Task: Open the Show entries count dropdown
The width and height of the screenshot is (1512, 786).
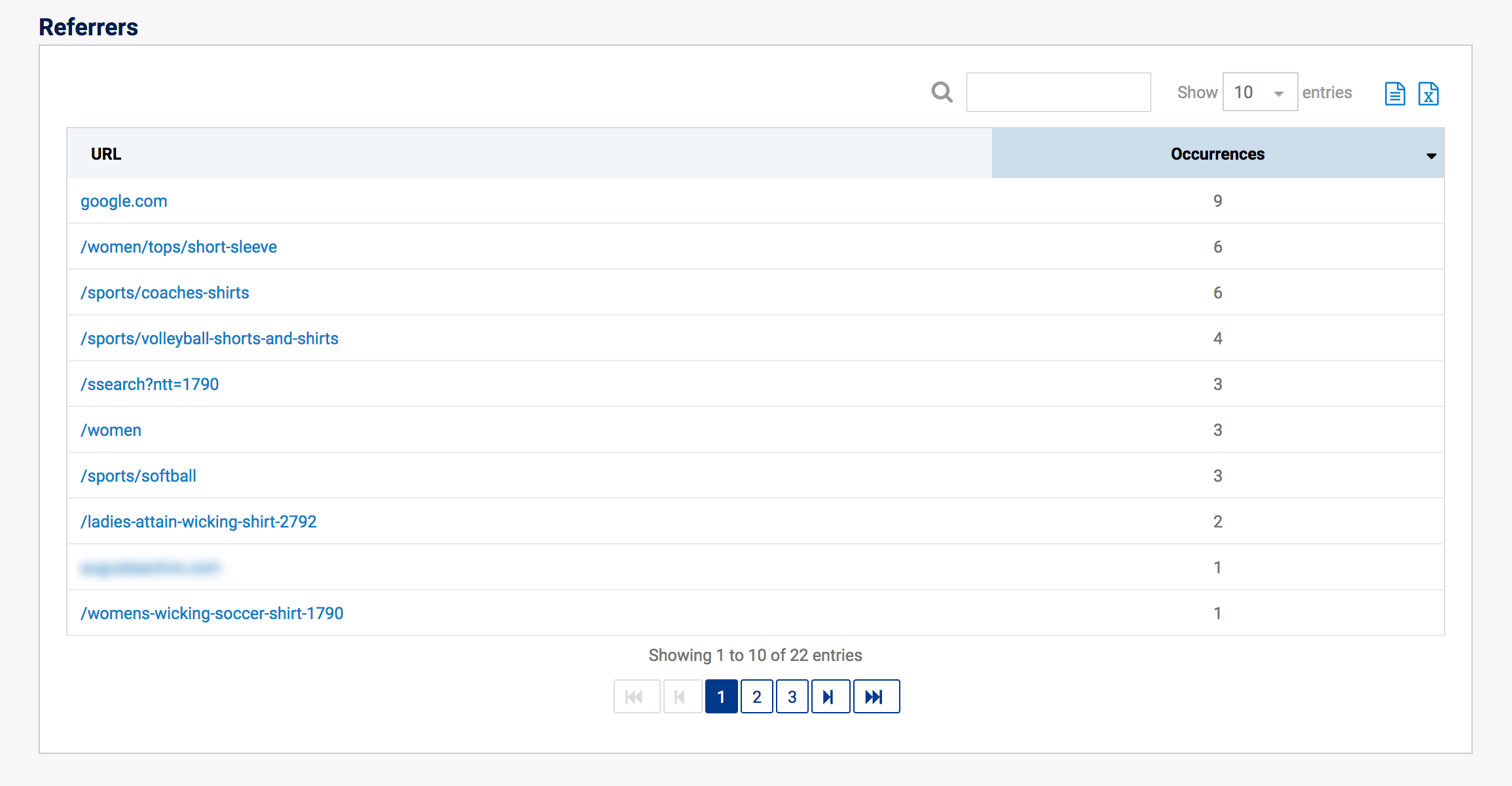Action: click(1259, 92)
